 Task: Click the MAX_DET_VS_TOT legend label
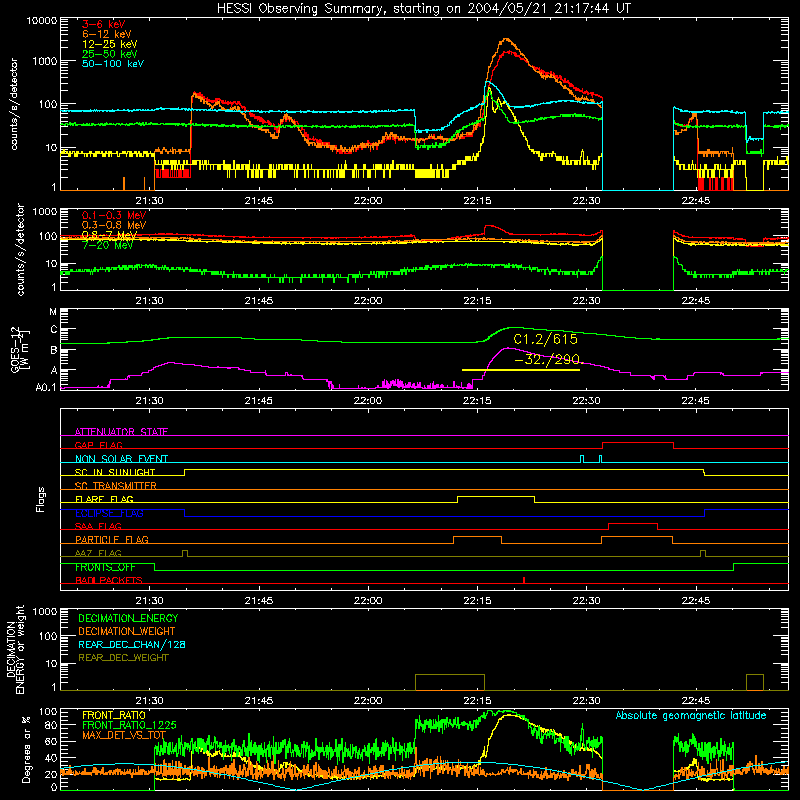click(124, 735)
